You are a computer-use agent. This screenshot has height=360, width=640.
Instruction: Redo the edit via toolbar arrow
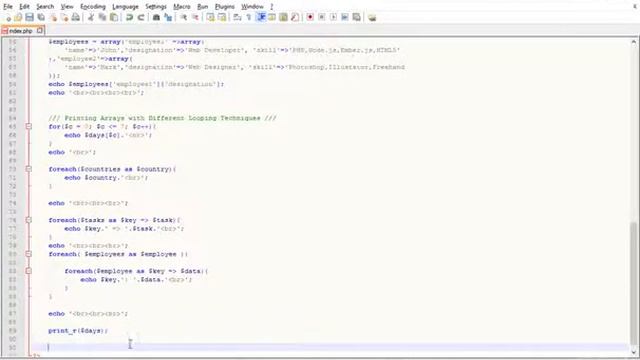pyautogui.click(x=141, y=17)
